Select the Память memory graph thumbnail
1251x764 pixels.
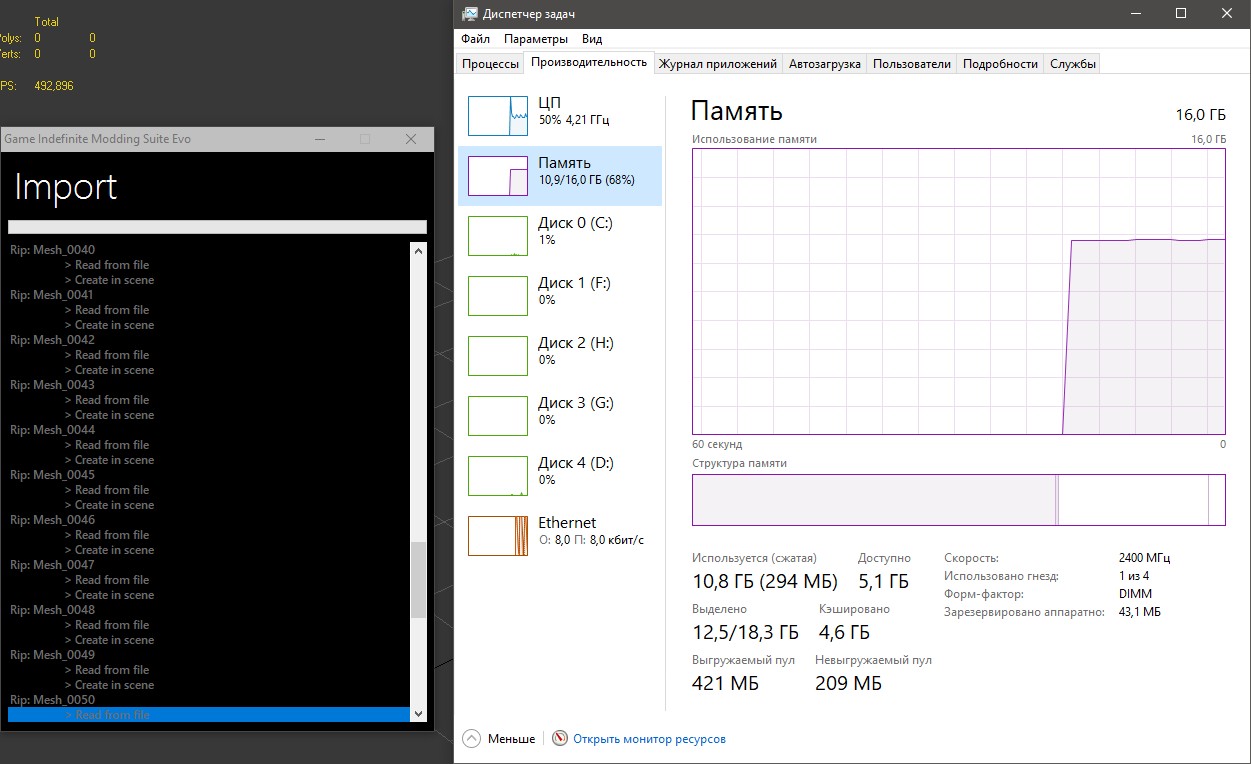[497, 176]
